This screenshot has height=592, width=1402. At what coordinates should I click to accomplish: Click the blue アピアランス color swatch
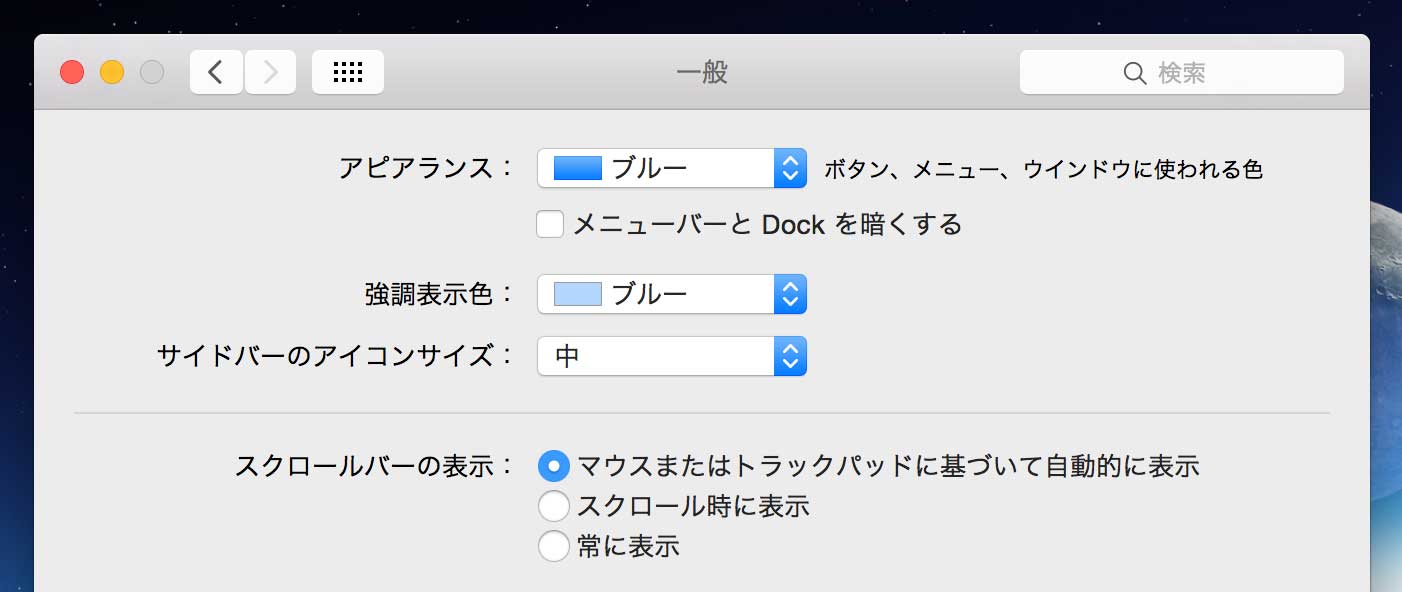pyautogui.click(x=577, y=168)
